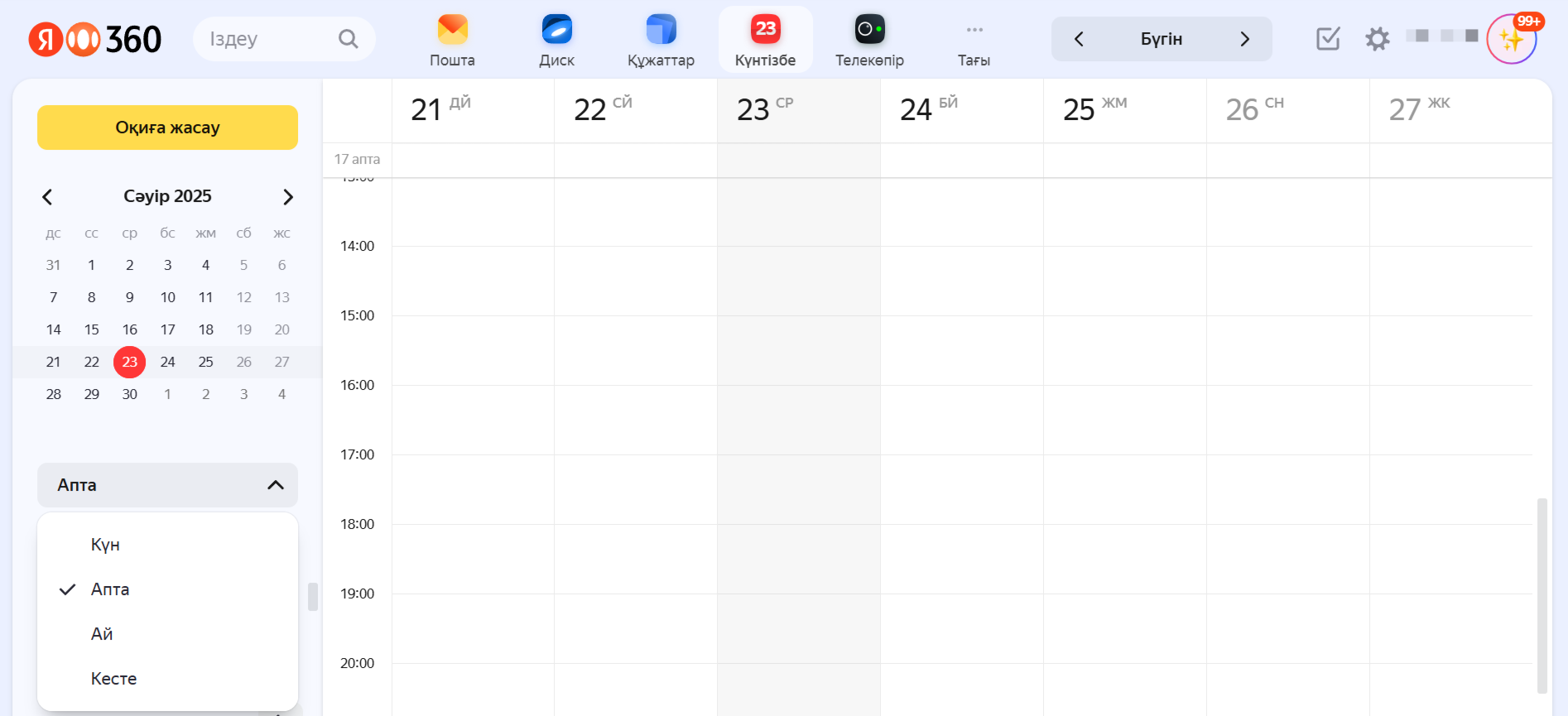Open the settings gear icon
Image resolution: width=1568 pixels, height=716 pixels.
click(x=1377, y=39)
